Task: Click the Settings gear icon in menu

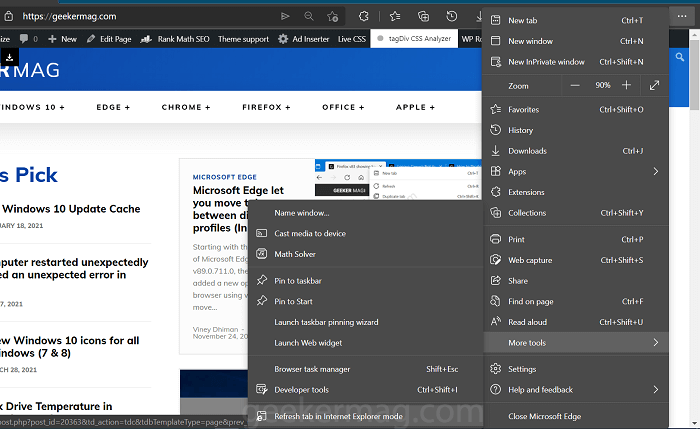Action: [496, 369]
